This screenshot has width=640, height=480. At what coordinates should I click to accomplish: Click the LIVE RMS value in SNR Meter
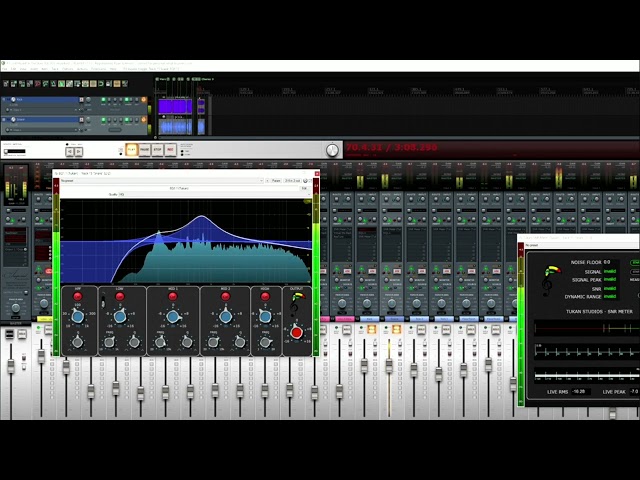582,391
